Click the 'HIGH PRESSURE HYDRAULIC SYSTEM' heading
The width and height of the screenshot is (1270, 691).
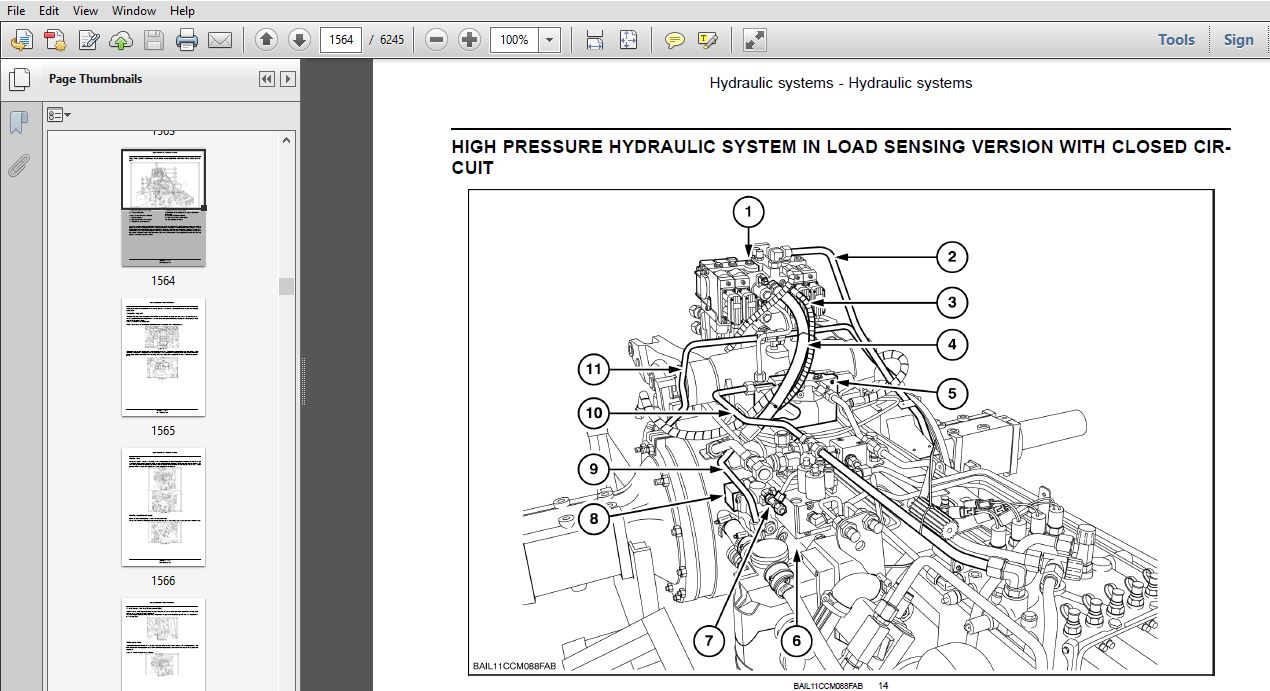coord(841,157)
